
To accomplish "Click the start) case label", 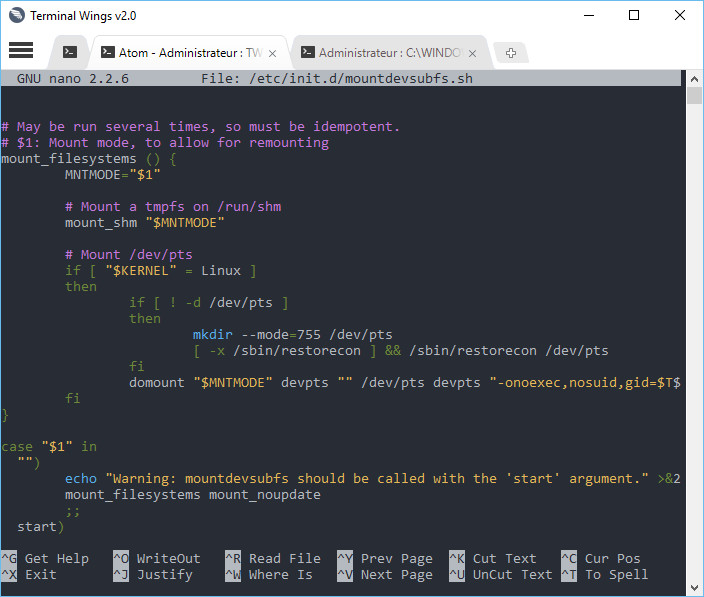I will [x=40, y=527].
